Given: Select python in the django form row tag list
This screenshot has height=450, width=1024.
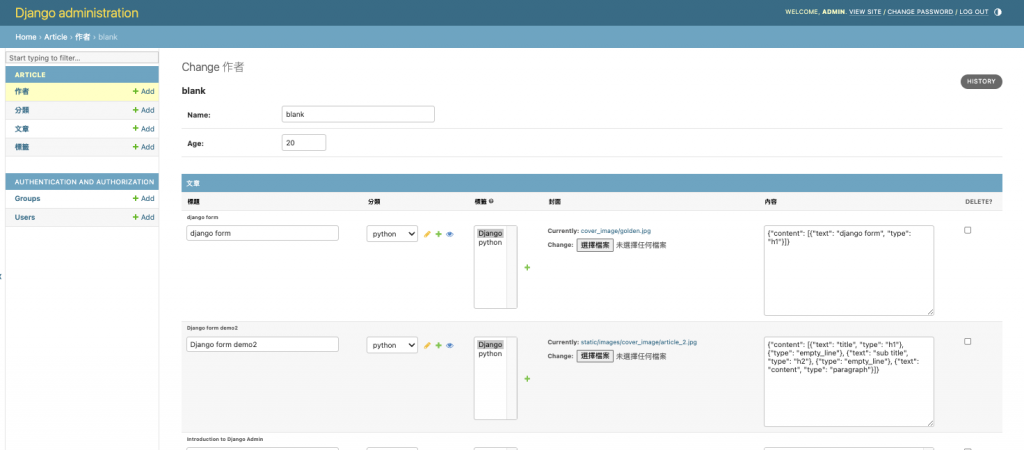Looking at the screenshot, I should point(490,242).
